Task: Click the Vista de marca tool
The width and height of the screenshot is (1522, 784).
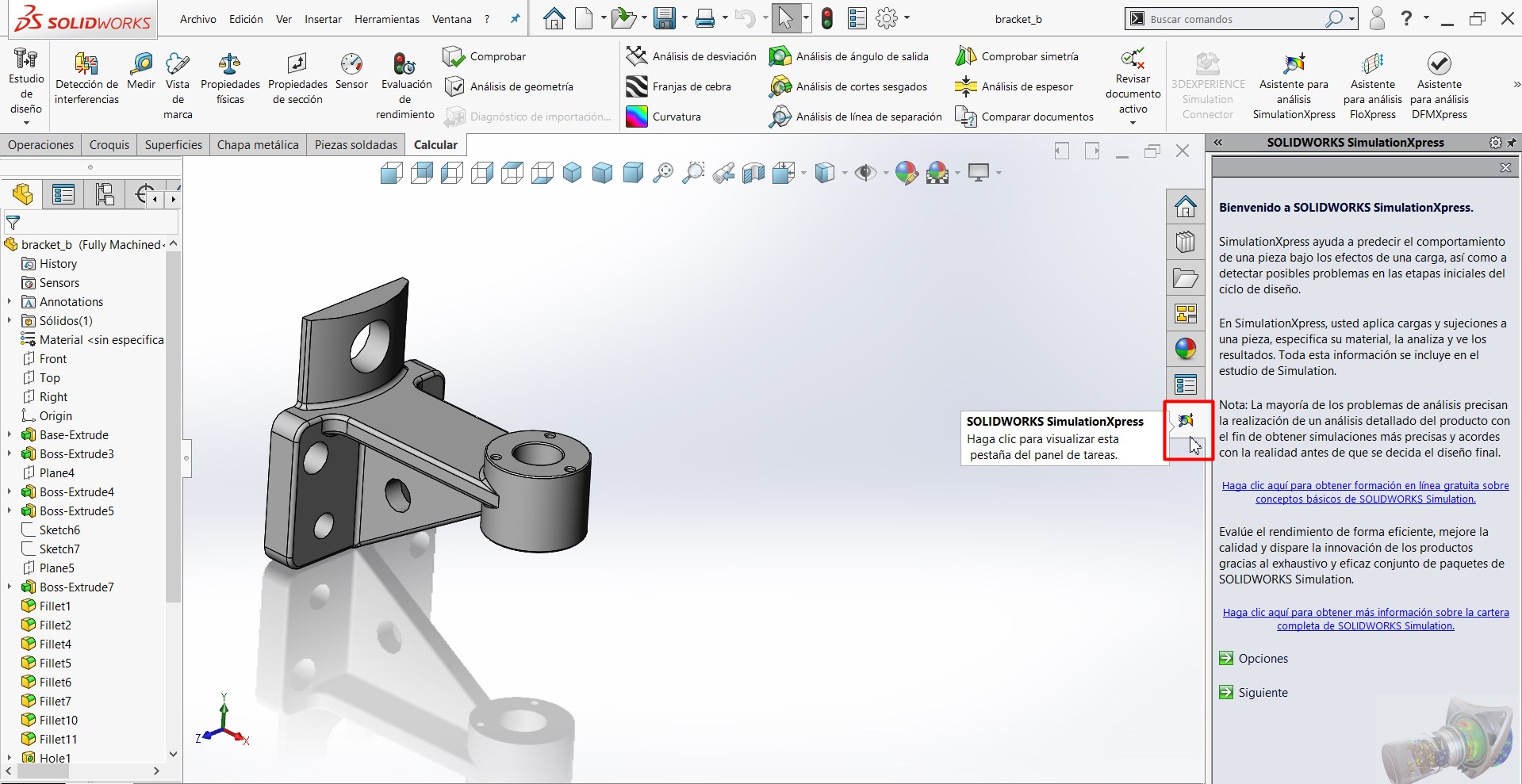Action: click(x=178, y=86)
